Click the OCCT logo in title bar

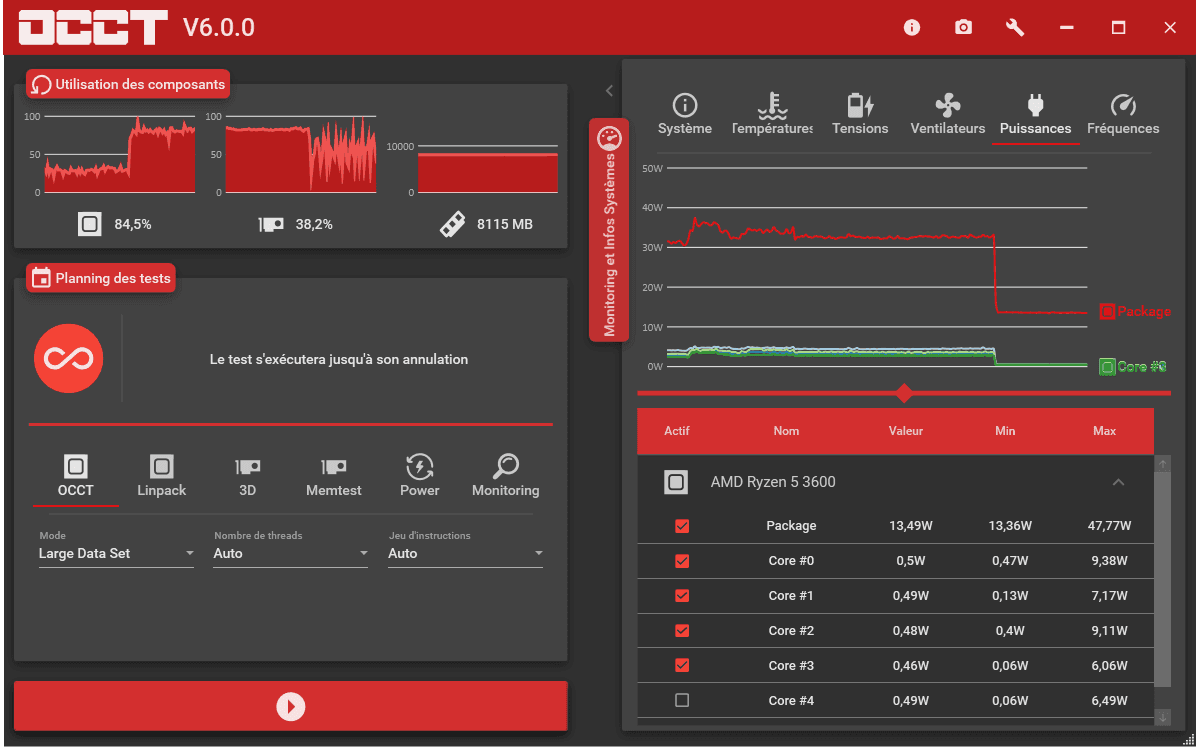[x=92, y=28]
